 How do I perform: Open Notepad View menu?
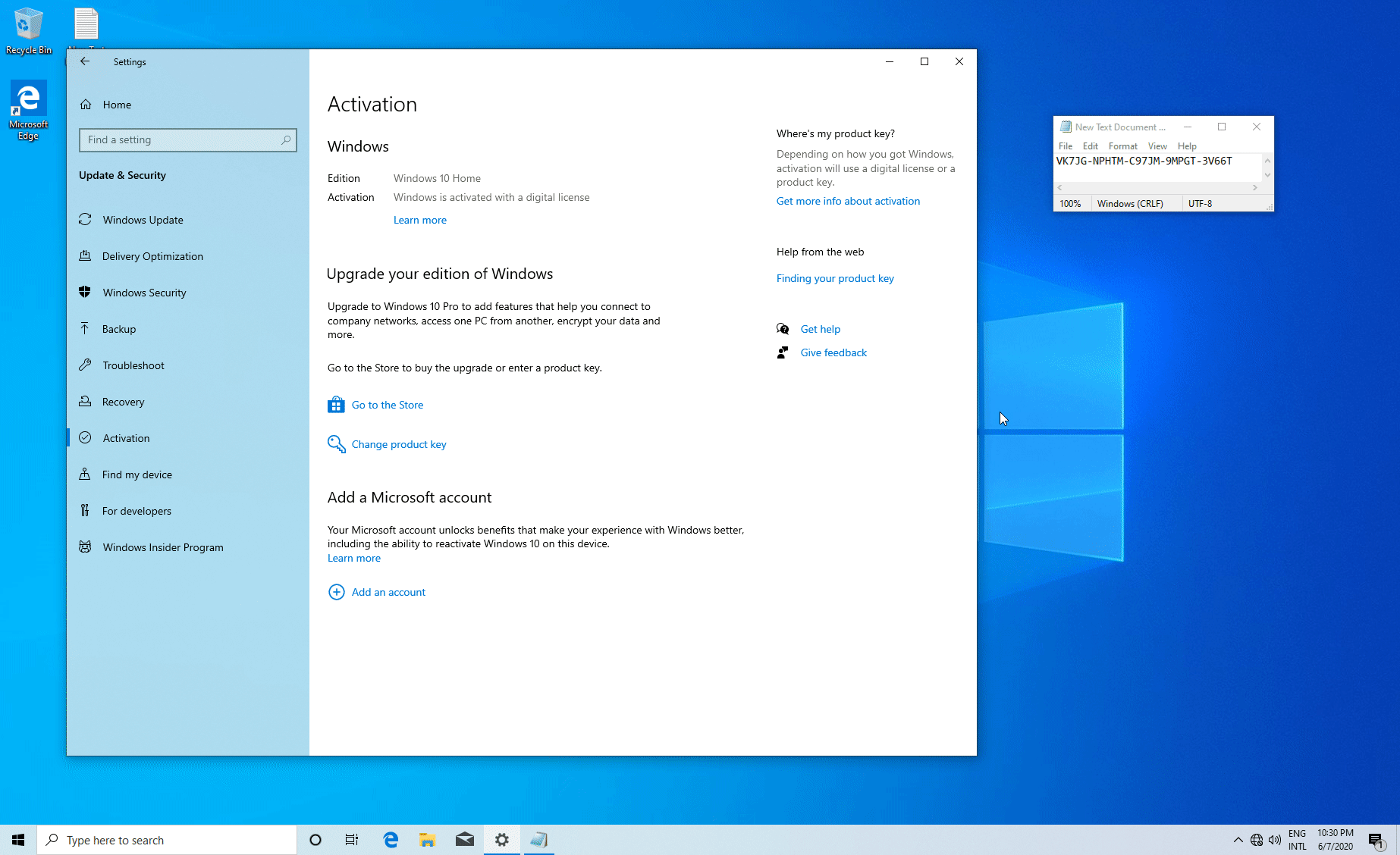pos(1157,146)
